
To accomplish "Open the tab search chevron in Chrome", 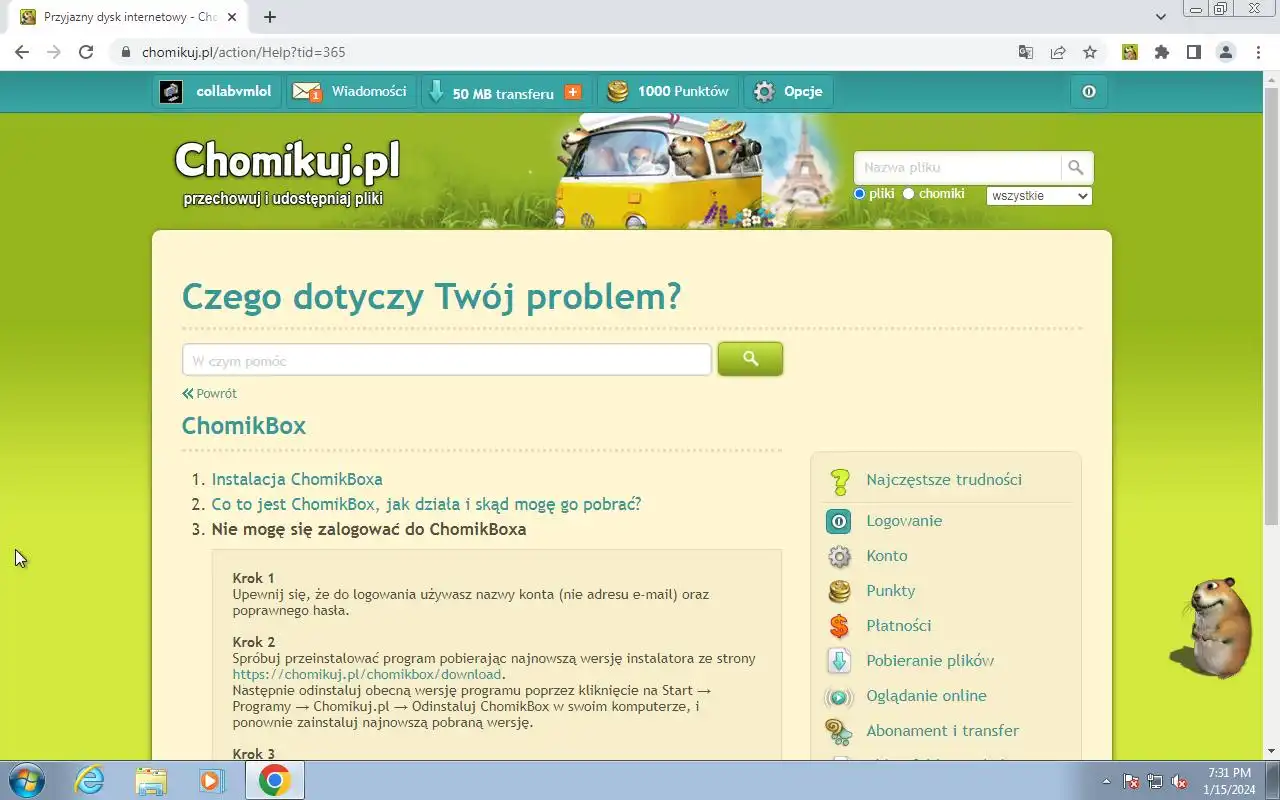I will 1160,17.
